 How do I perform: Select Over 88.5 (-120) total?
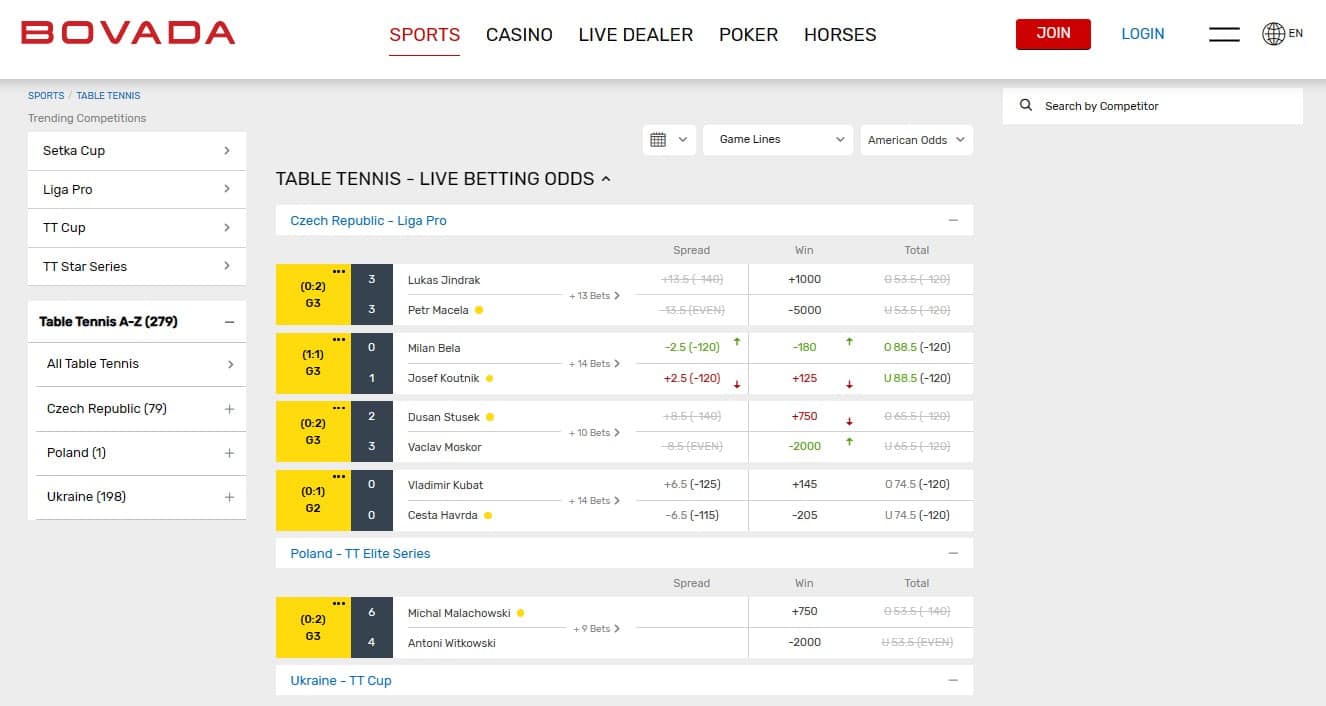click(917, 348)
